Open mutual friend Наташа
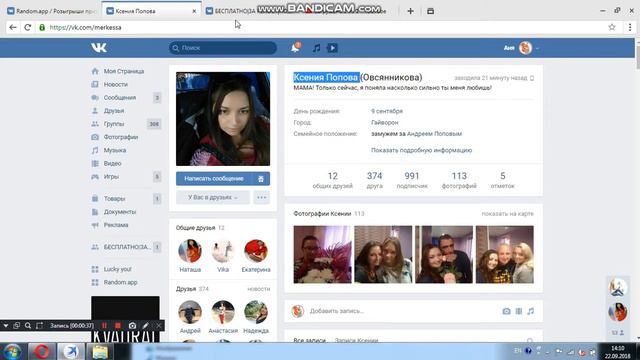Screen dimensions: 640x360 (190, 251)
